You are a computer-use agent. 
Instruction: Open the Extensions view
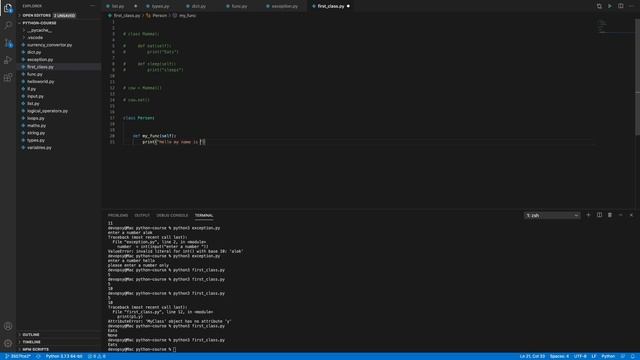8,78
